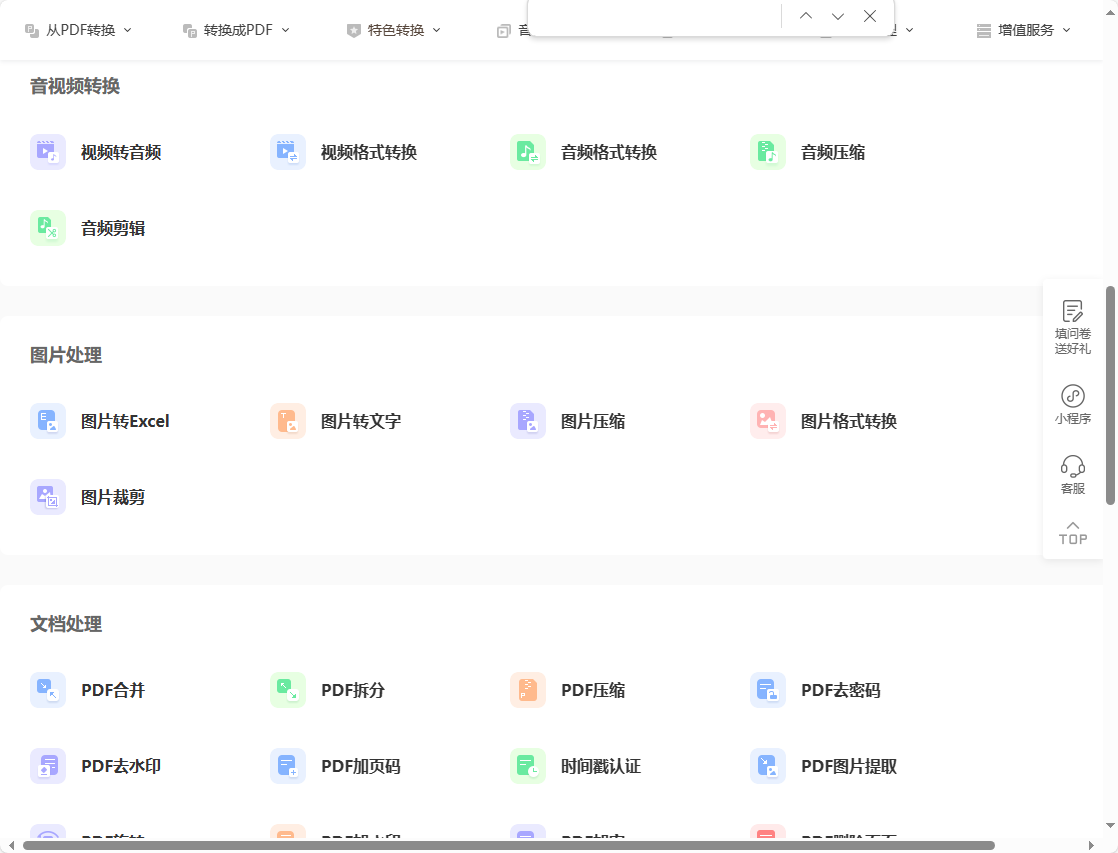Click the 视频转音频 icon
The width and height of the screenshot is (1118, 853).
48,152
